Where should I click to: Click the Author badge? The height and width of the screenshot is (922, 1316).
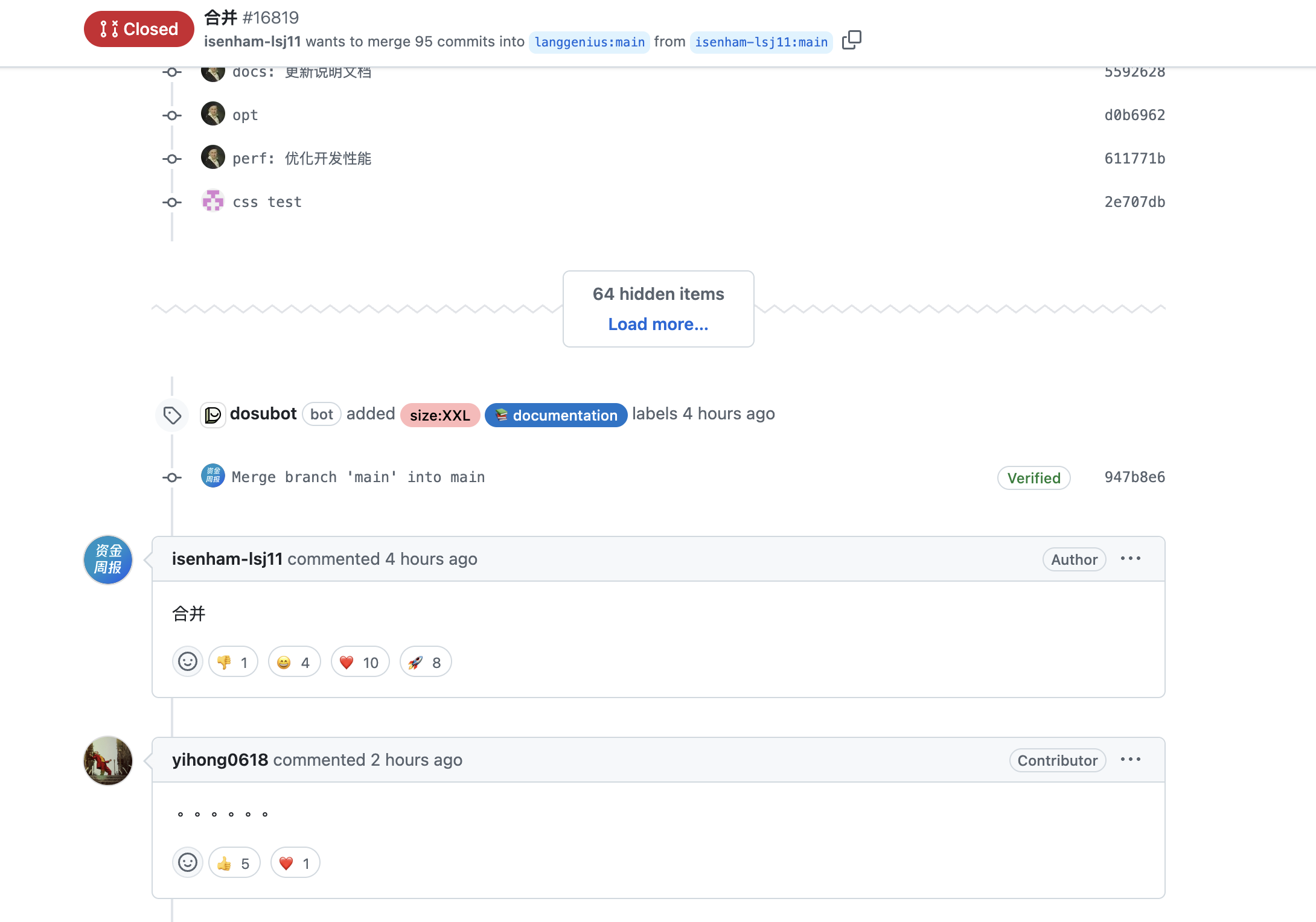click(x=1074, y=559)
